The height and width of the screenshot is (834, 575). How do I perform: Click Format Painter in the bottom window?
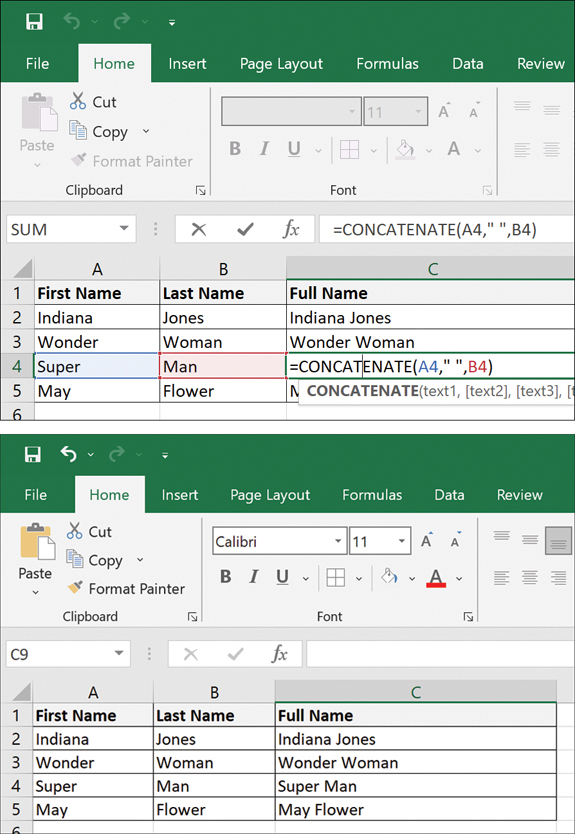click(126, 588)
